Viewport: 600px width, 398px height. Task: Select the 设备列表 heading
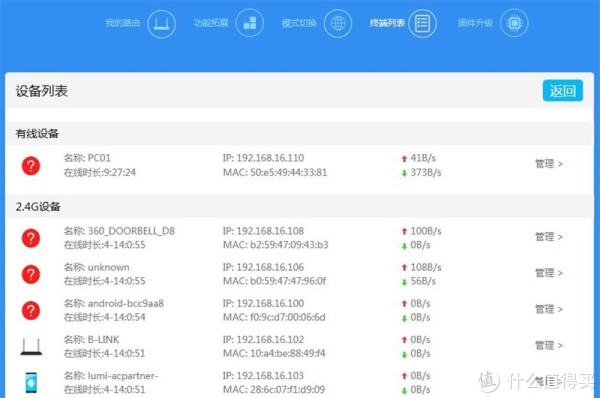(42, 91)
